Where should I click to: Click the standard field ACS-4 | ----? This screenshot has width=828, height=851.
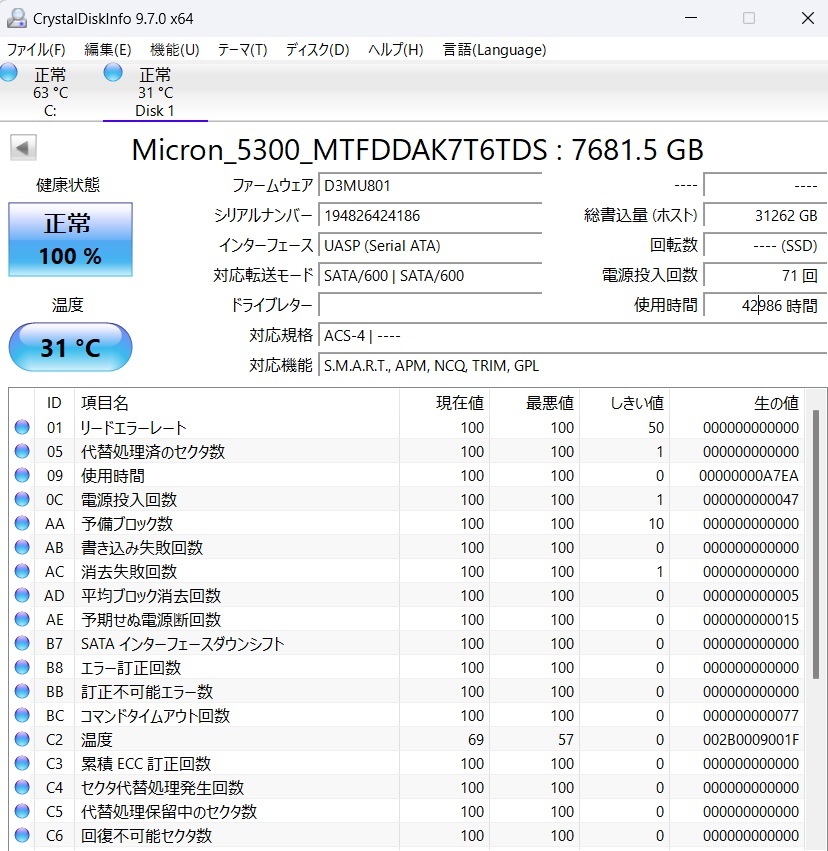pos(573,335)
